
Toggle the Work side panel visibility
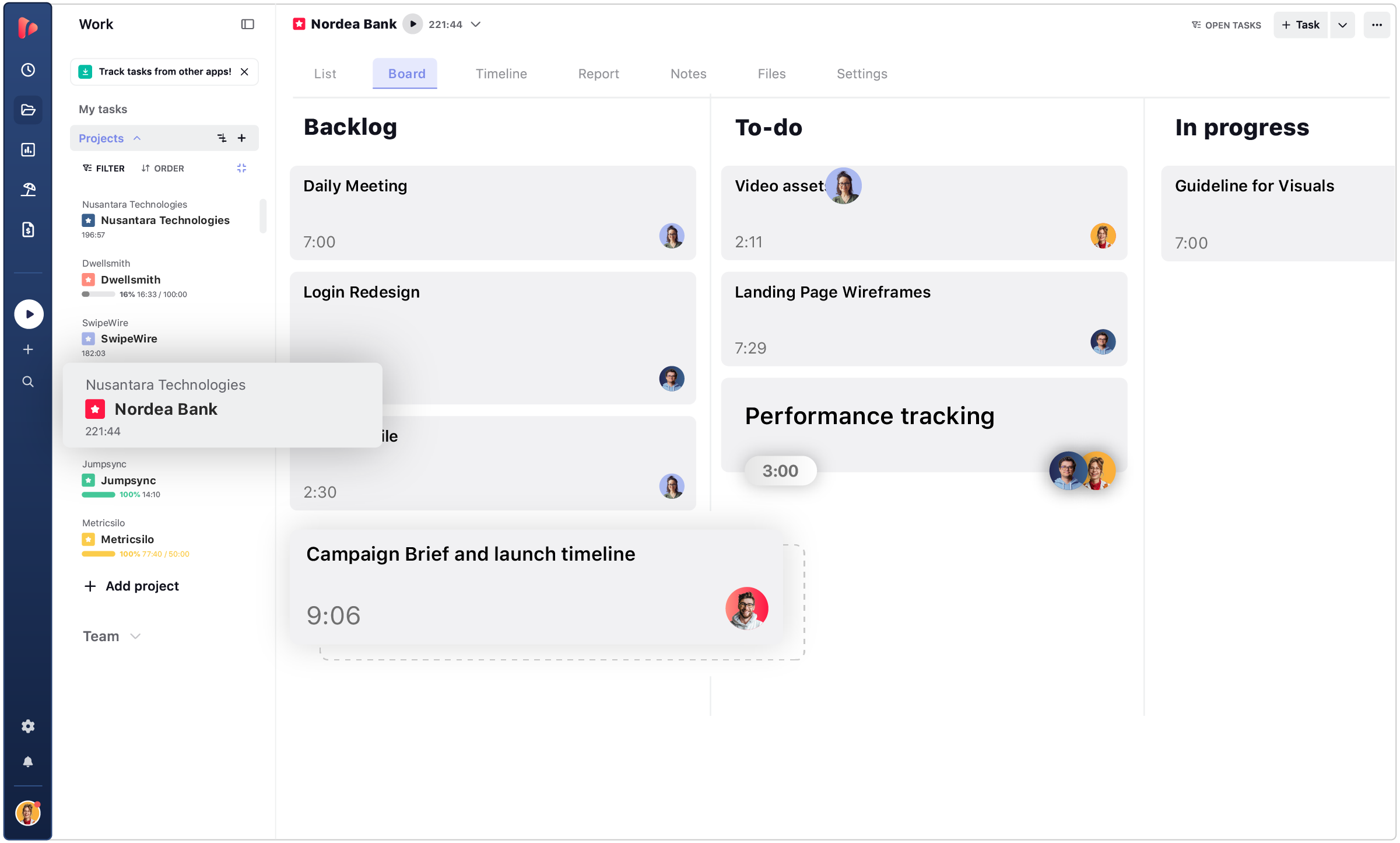pos(247,25)
